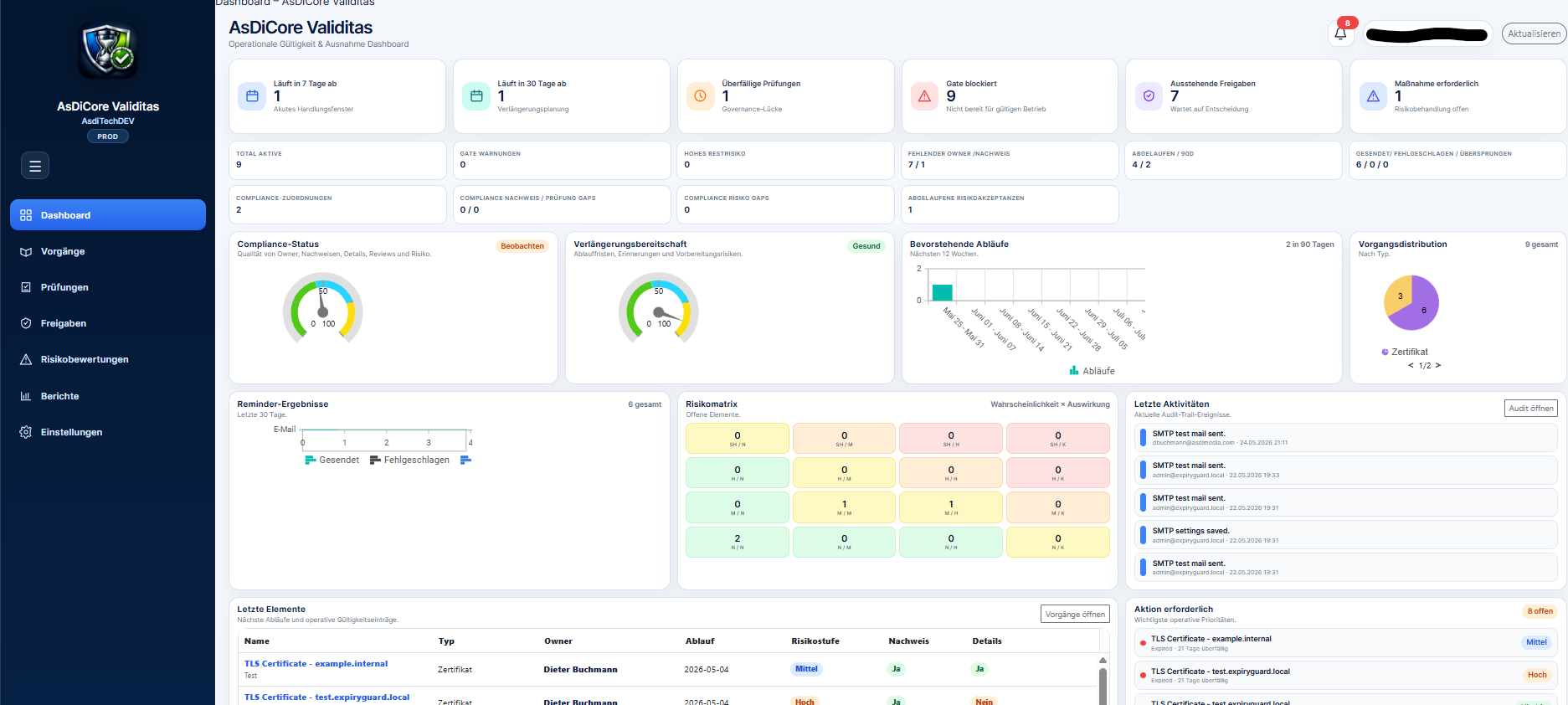
Task: Click the Audit öffnen button
Action: point(1531,409)
